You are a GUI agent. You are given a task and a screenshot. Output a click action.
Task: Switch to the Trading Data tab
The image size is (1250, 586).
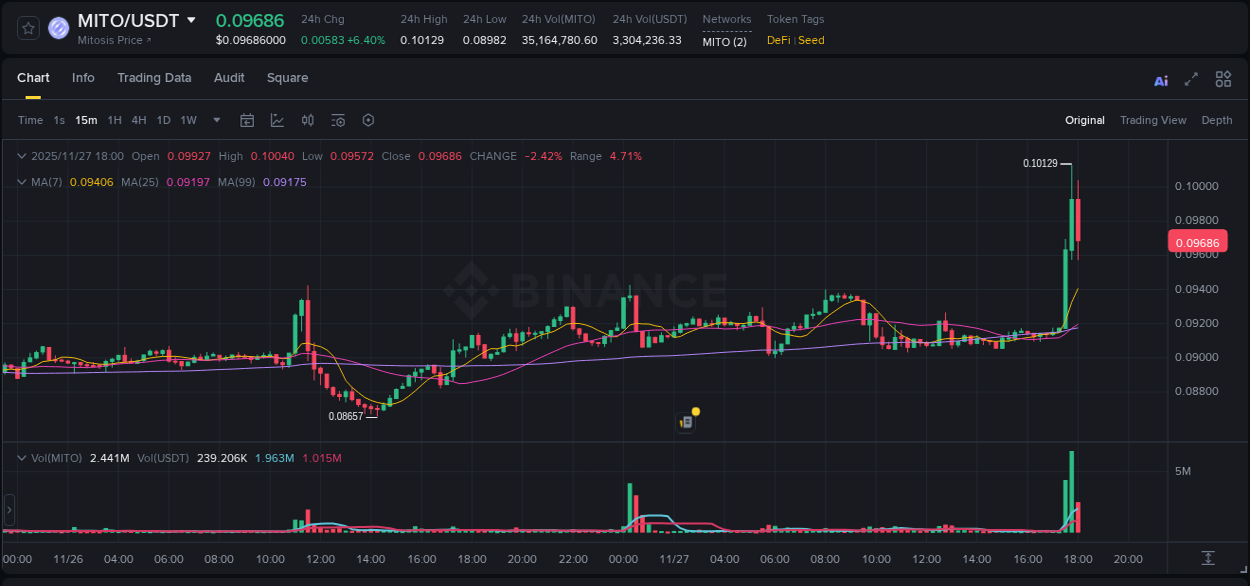[154, 78]
